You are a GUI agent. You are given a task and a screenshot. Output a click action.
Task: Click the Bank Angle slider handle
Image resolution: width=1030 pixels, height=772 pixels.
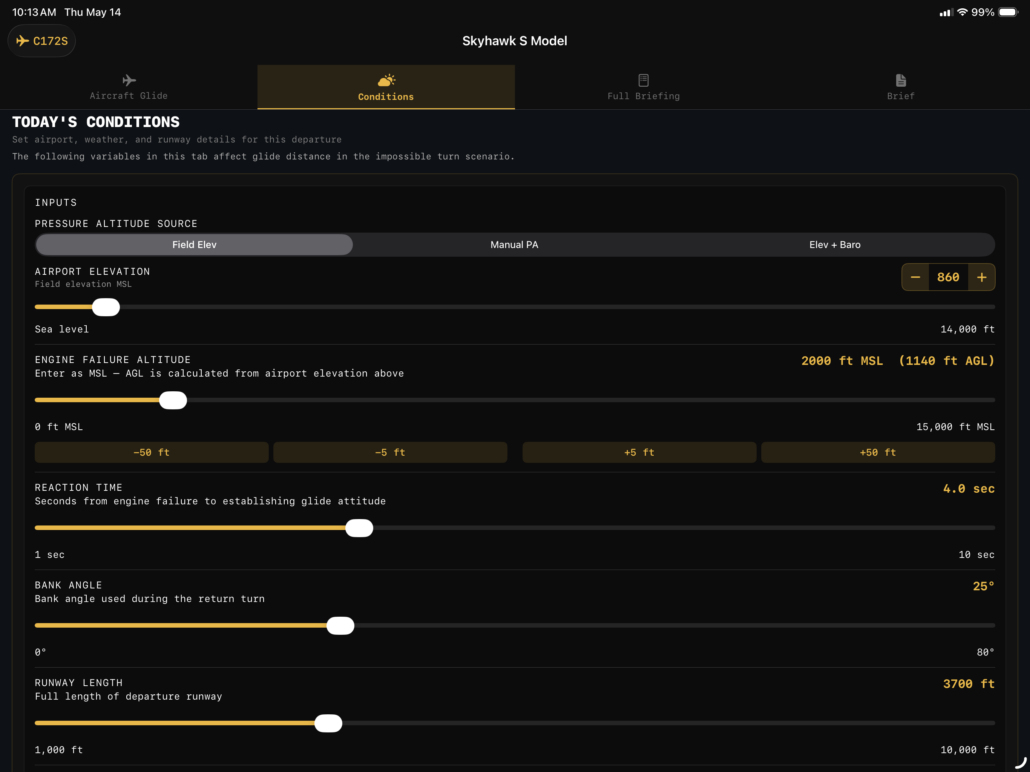340,625
